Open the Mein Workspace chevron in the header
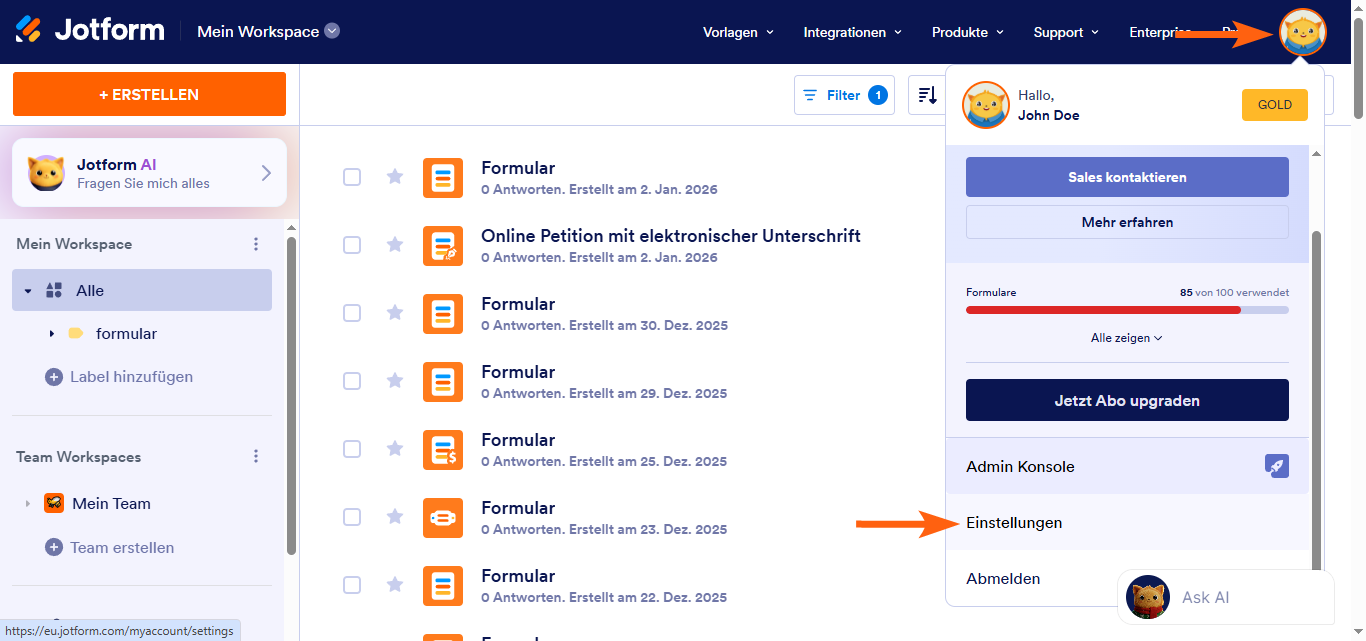1366x641 pixels. click(331, 31)
